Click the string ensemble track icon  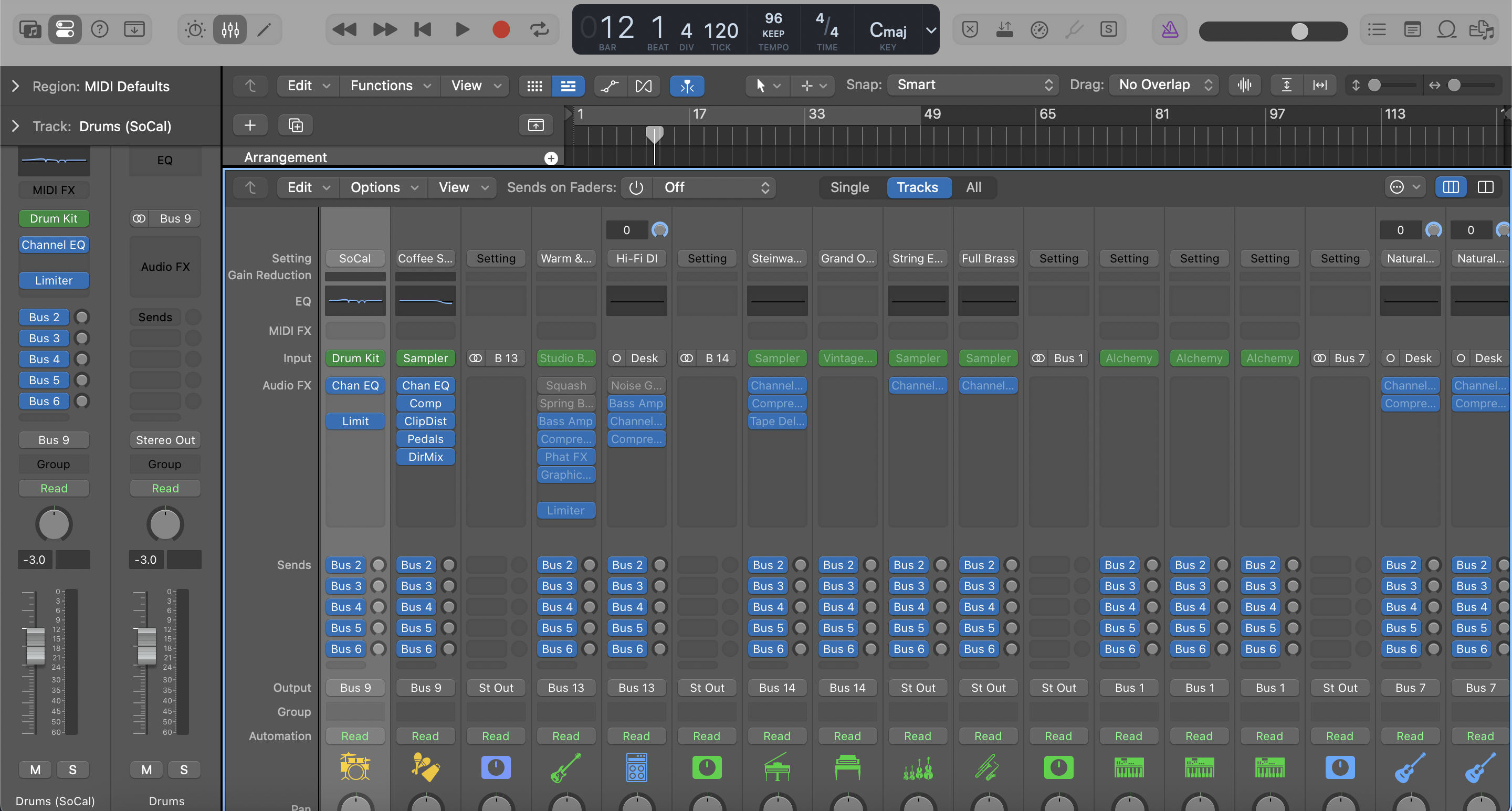coord(917,768)
